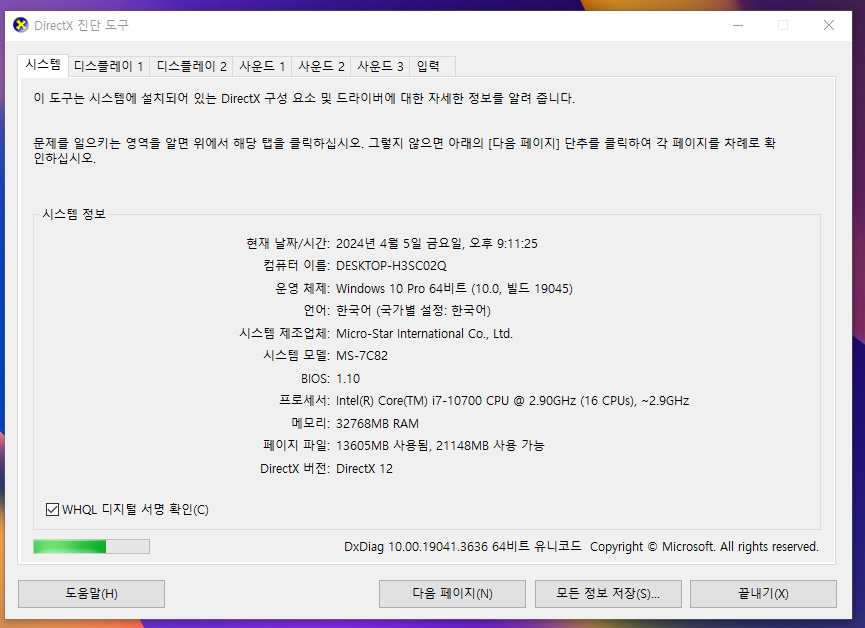Click the 운영 체제: label
The width and height of the screenshot is (865, 628).
point(302,289)
